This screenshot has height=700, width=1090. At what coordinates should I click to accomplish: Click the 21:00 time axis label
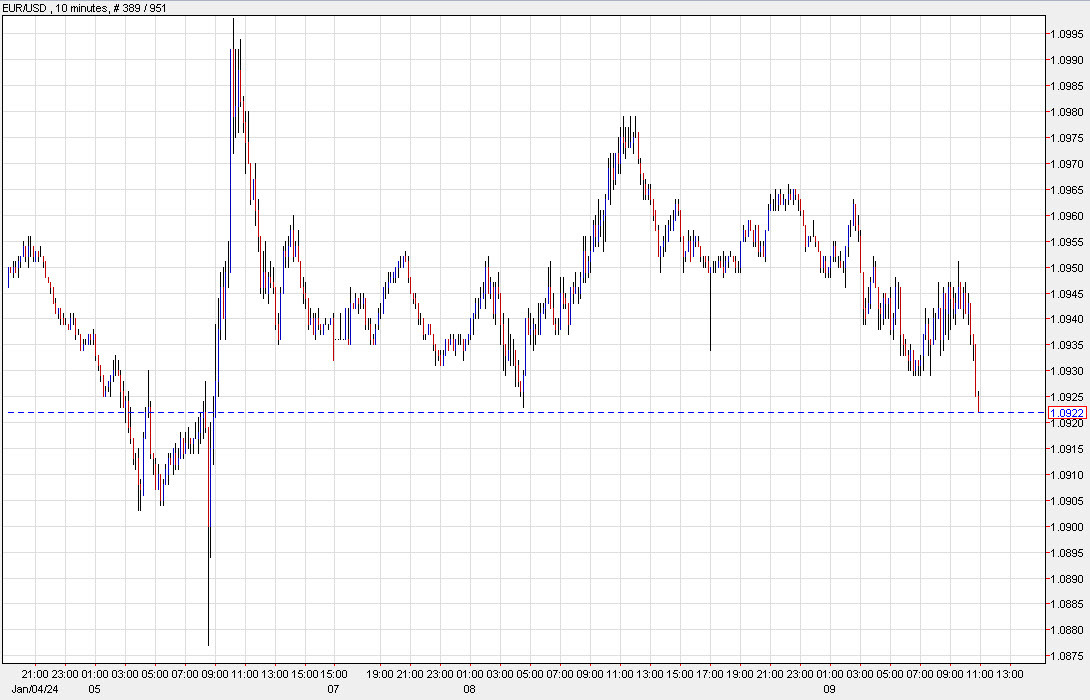[x=35, y=675]
